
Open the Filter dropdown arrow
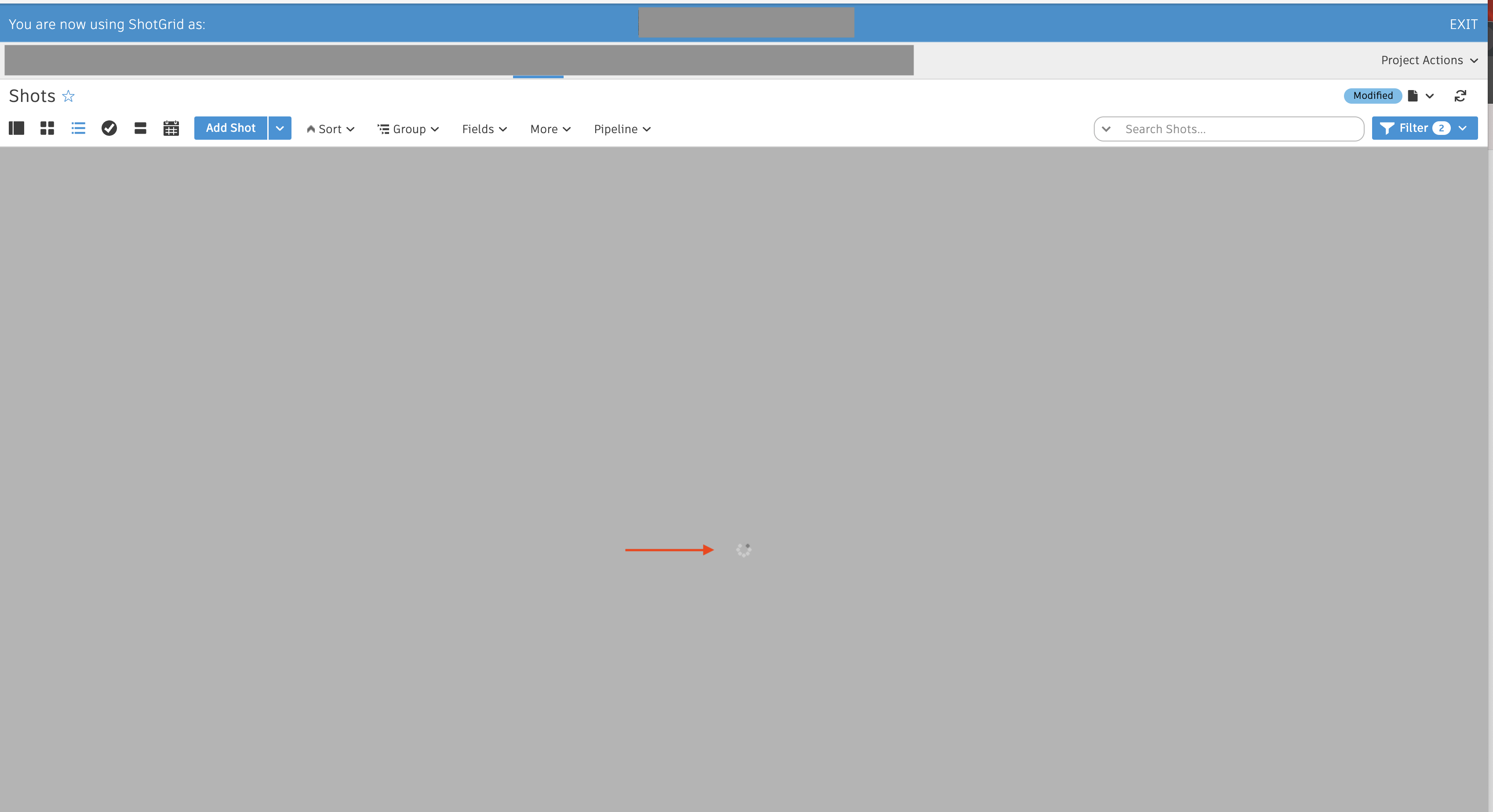(1462, 128)
